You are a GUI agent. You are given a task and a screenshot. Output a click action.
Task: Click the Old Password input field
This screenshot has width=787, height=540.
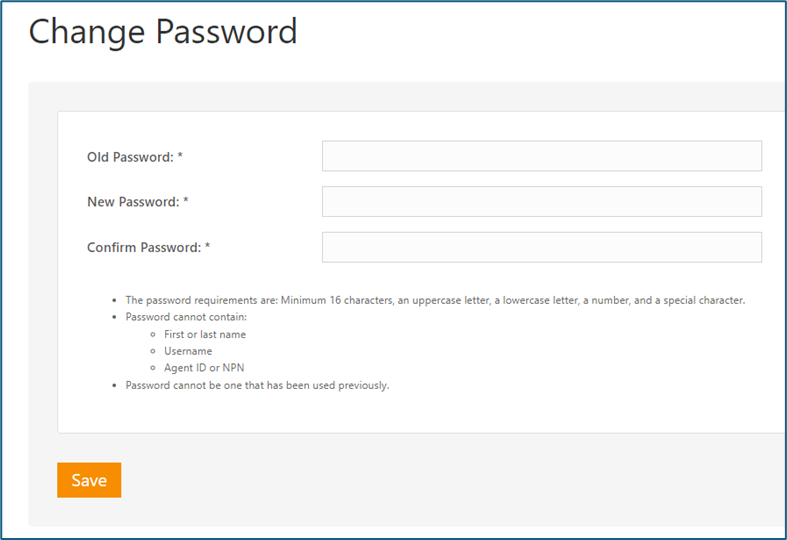pyautogui.click(x=542, y=156)
